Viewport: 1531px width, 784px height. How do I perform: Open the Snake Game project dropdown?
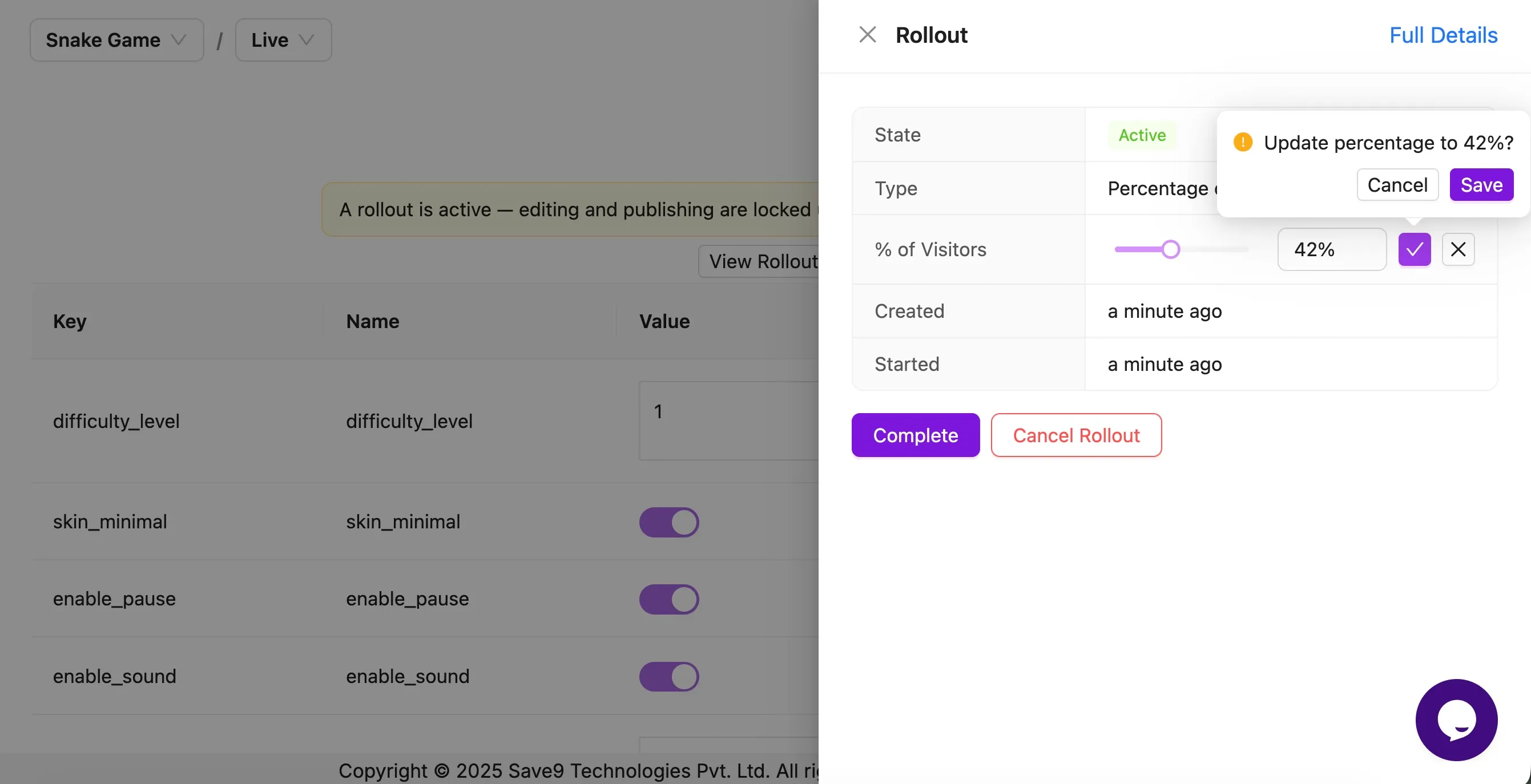[x=116, y=40]
